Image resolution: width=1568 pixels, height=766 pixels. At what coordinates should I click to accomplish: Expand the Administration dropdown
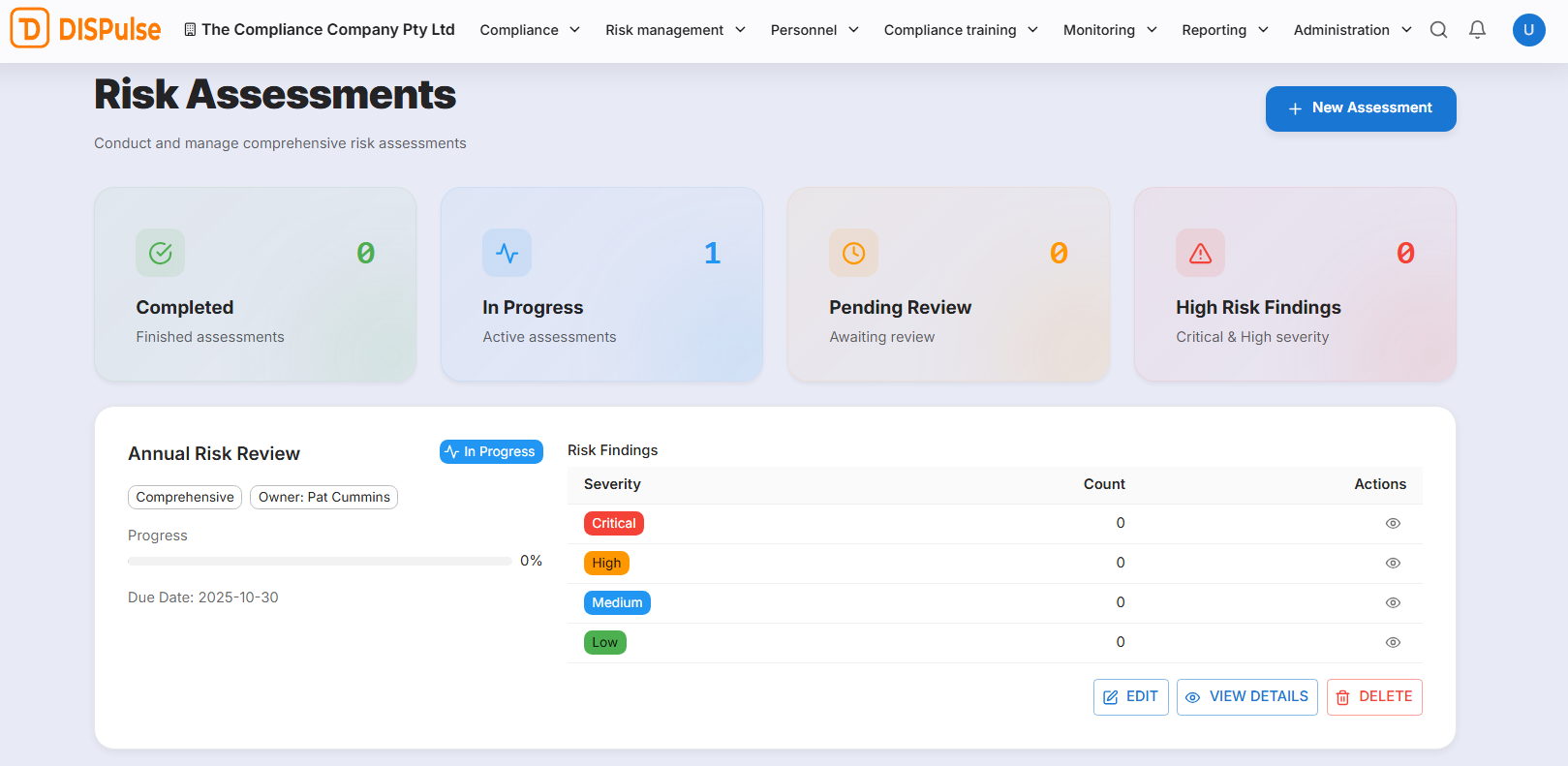tap(1352, 30)
